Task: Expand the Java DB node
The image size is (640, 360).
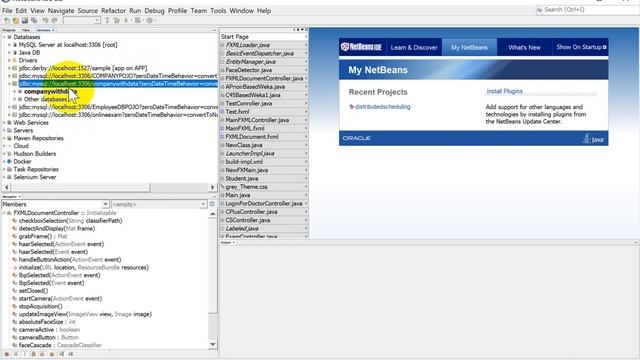Action: [x=9, y=53]
